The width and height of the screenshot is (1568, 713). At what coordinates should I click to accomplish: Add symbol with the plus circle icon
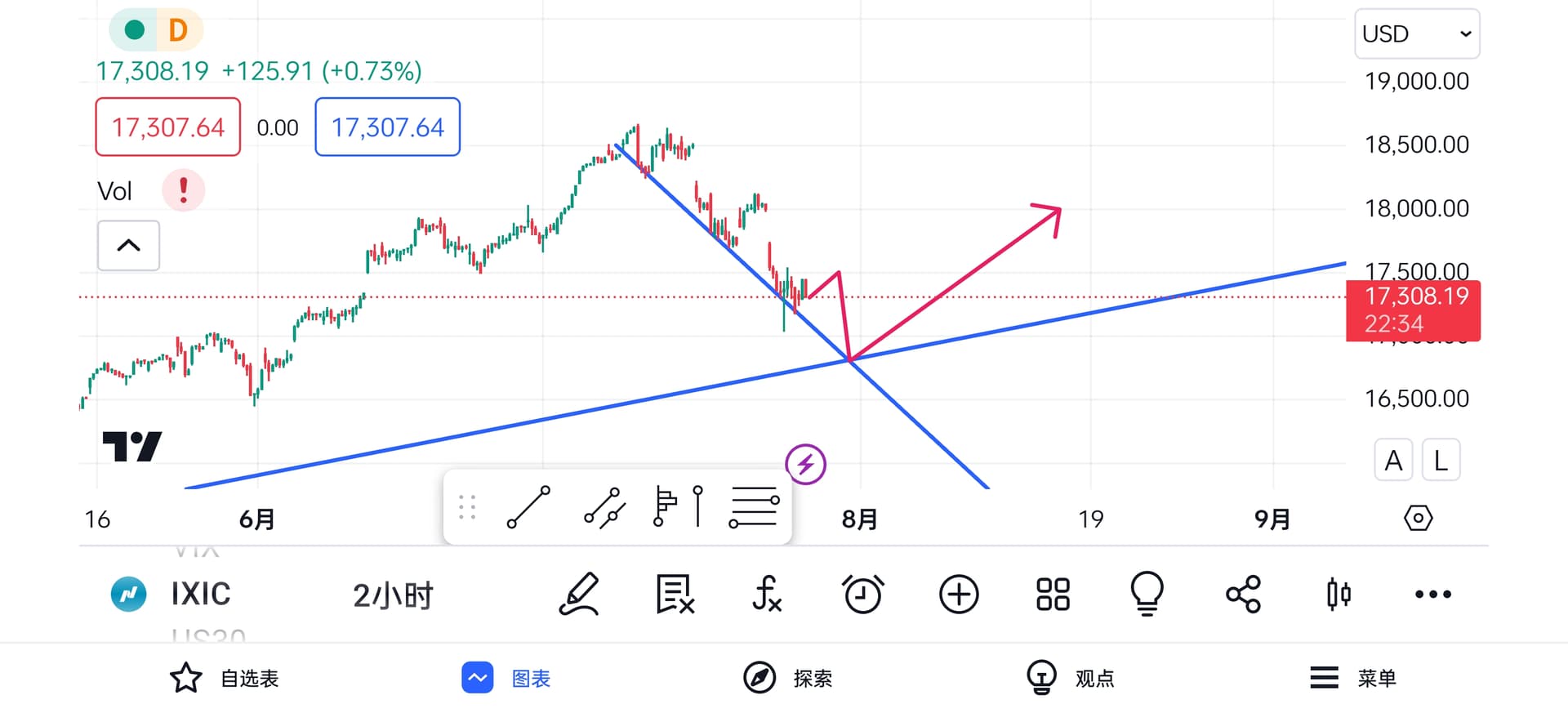959,594
